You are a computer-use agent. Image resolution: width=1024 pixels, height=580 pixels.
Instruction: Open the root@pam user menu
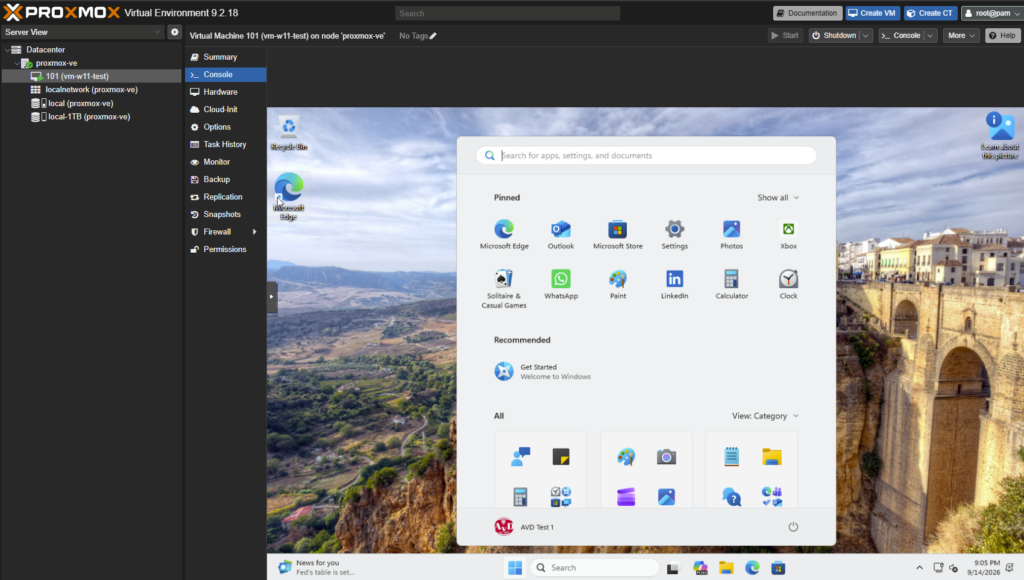click(x=991, y=13)
